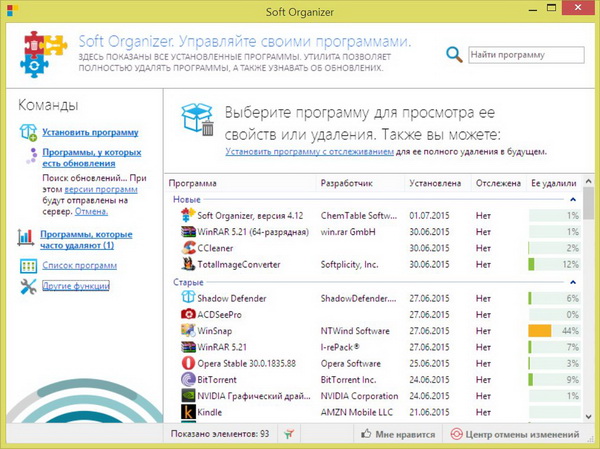Screen dimensions: 600x449
Task: Click the magnifier search icon
Action: click(x=454, y=55)
